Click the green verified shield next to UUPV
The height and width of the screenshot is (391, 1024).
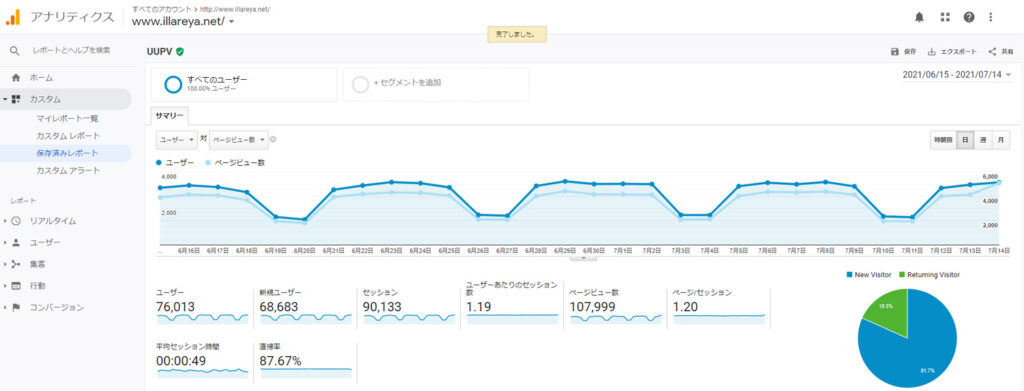tap(180, 51)
